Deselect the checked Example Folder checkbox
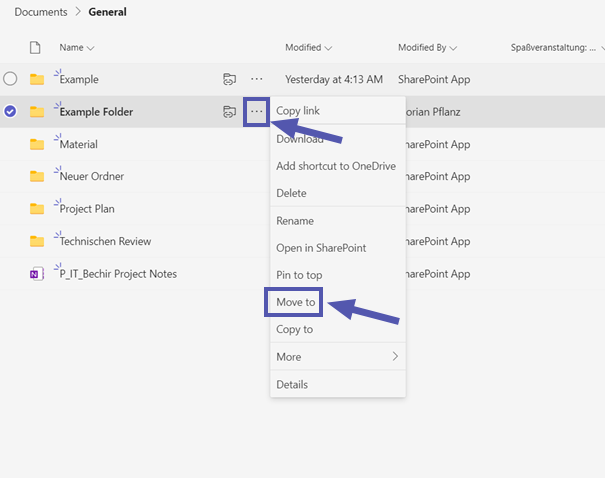Viewport: 605px width, 478px height. tap(10, 112)
